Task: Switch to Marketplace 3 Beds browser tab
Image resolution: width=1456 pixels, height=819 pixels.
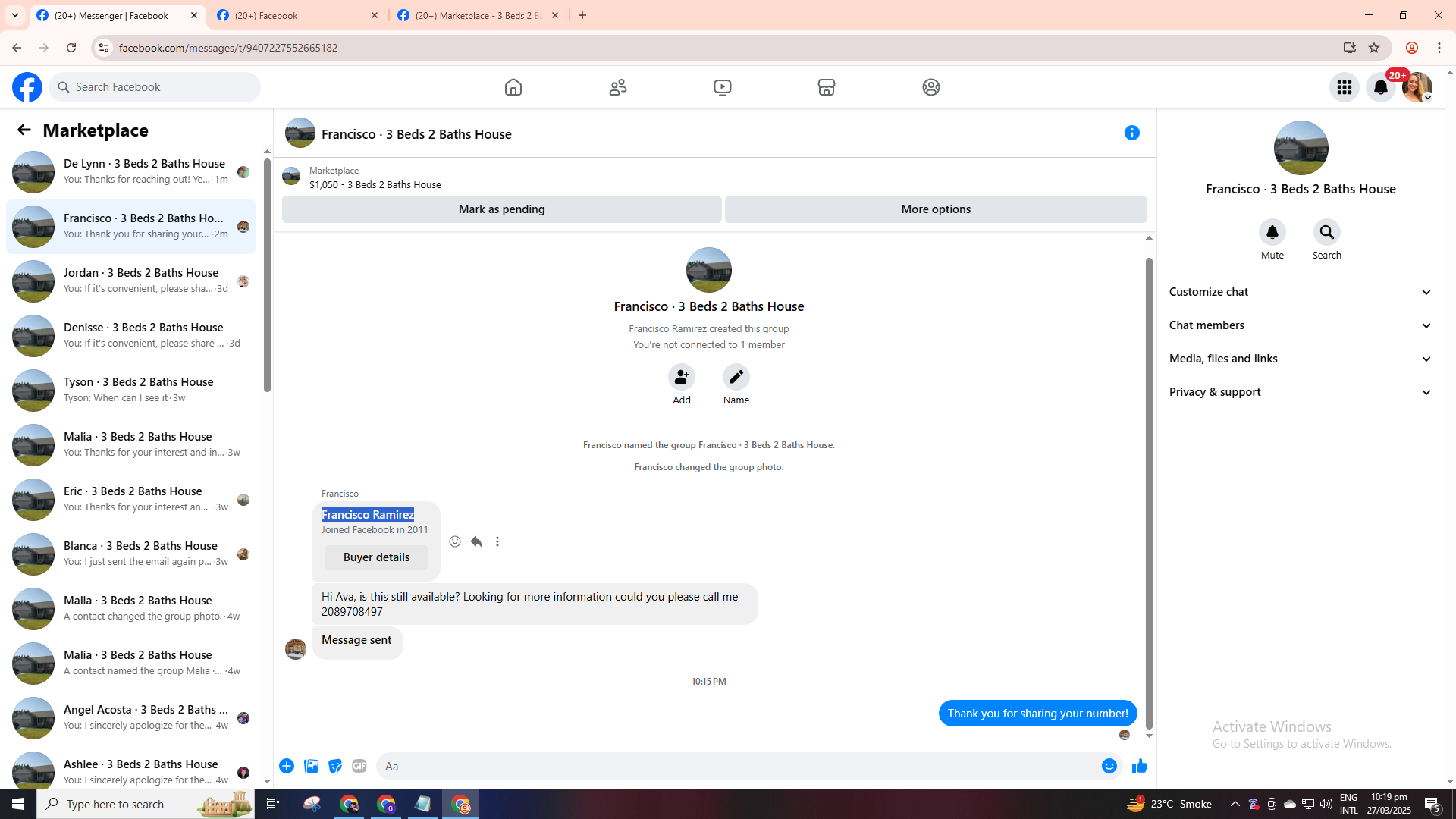Action: [x=479, y=15]
